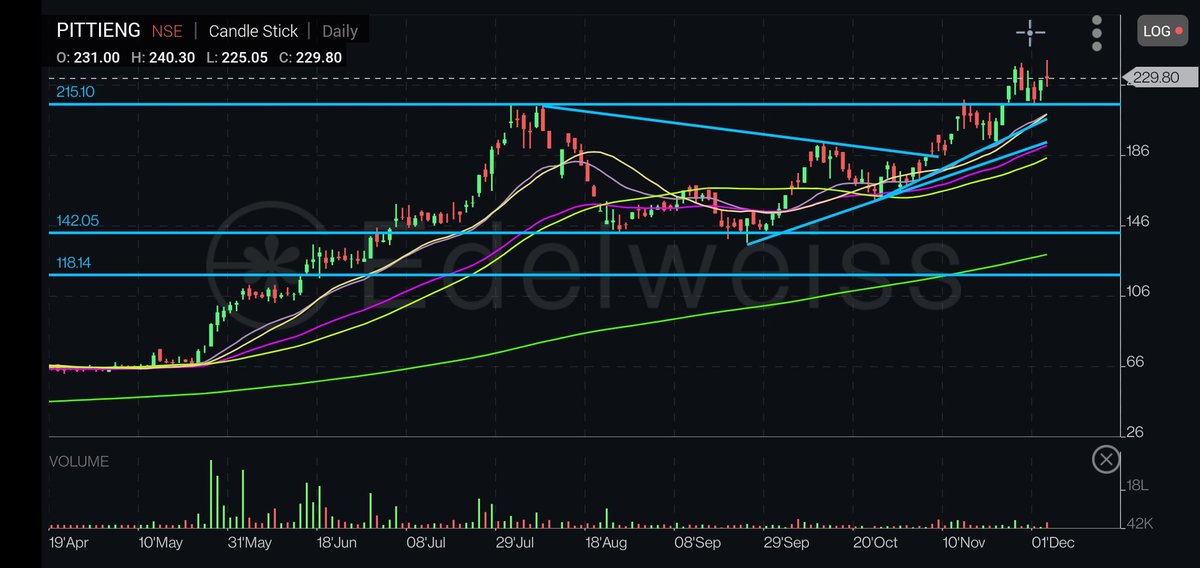Click the 106 price axis label

coord(1139,291)
